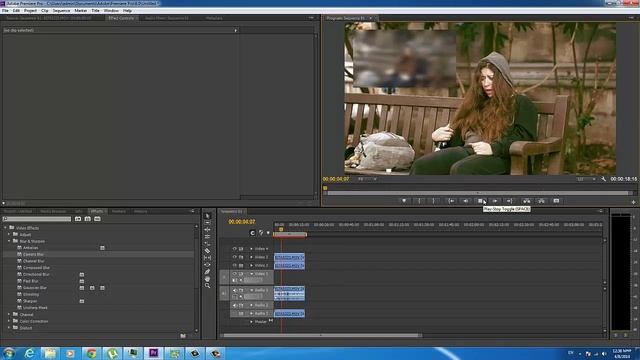Image resolution: width=640 pixels, height=360 pixels.
Task: Toggle sync lock on Audio 3 track
Action: coord(241,313)
